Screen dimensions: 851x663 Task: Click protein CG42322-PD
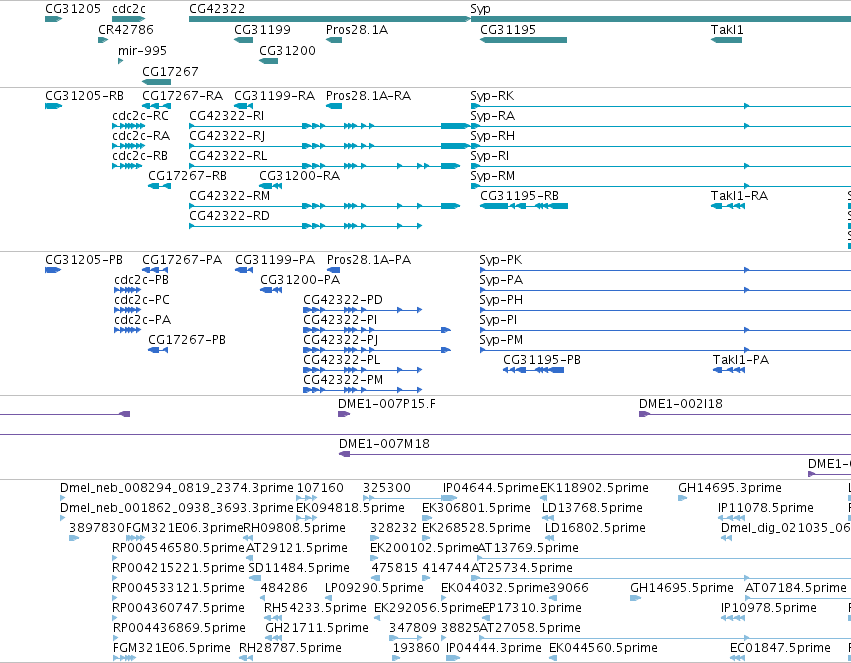[342, 300]
